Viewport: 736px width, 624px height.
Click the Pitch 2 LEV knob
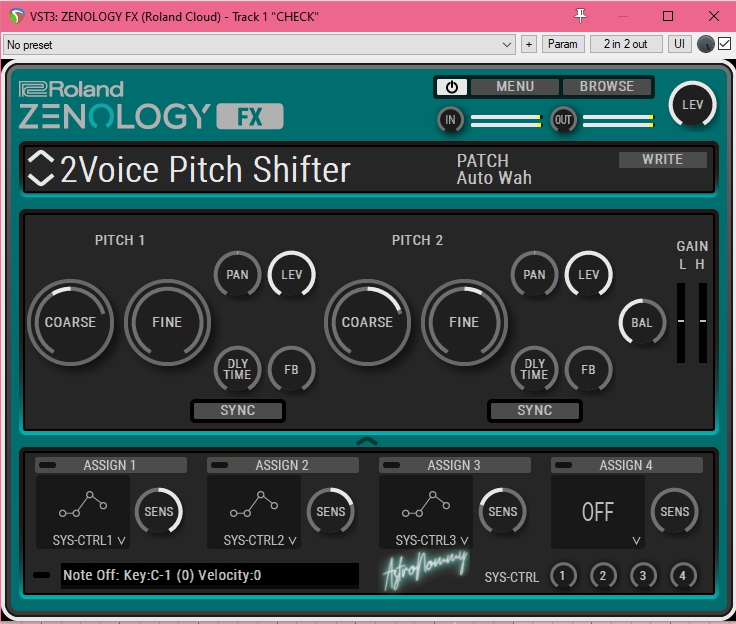588,275
